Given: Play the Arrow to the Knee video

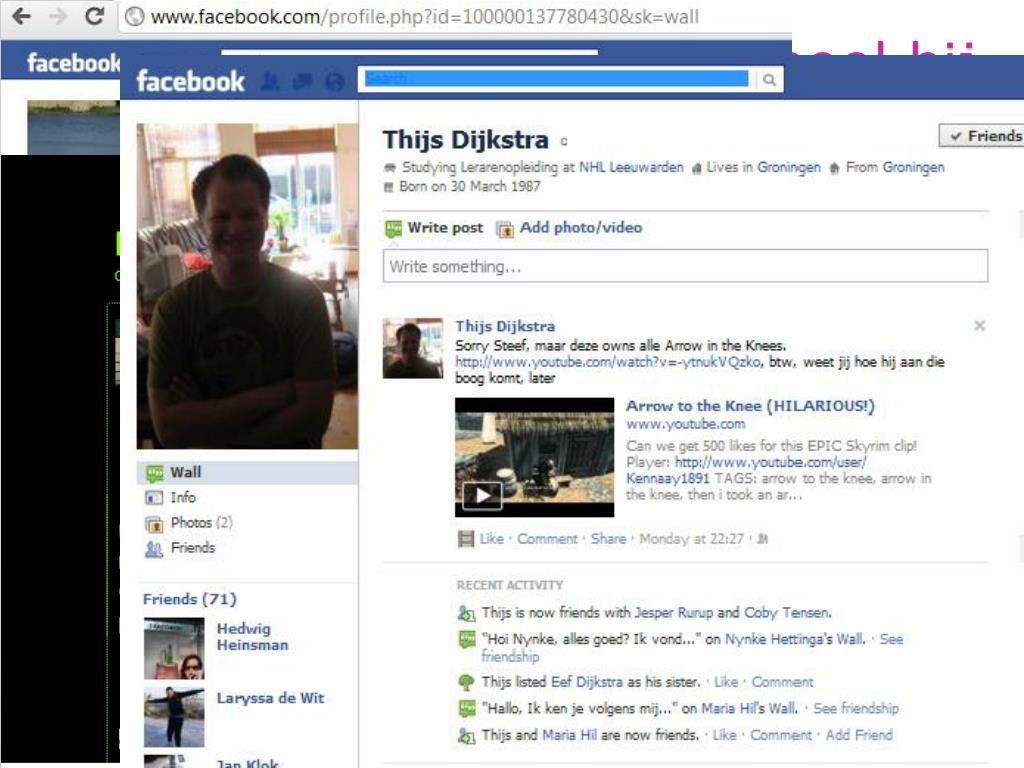Looking at the screenshot, I should [x=481, y=496].
